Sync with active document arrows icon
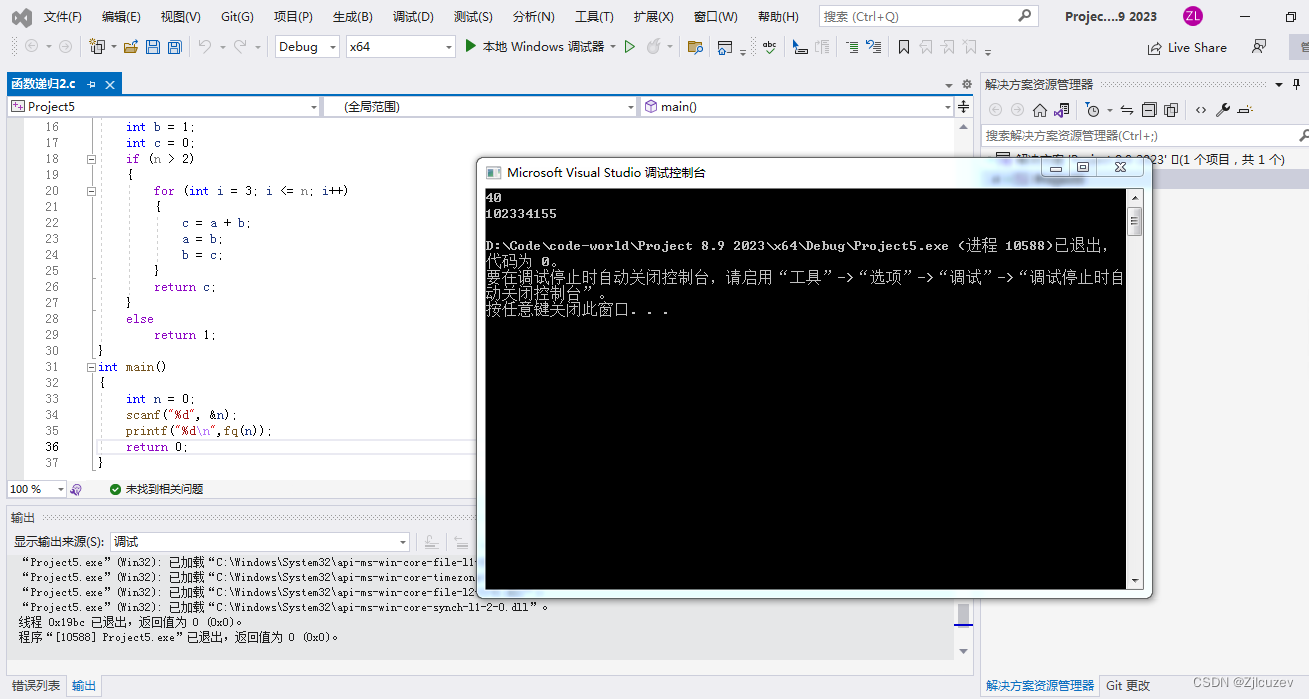The image size is (1309, 699). (x=1127, y=110)
